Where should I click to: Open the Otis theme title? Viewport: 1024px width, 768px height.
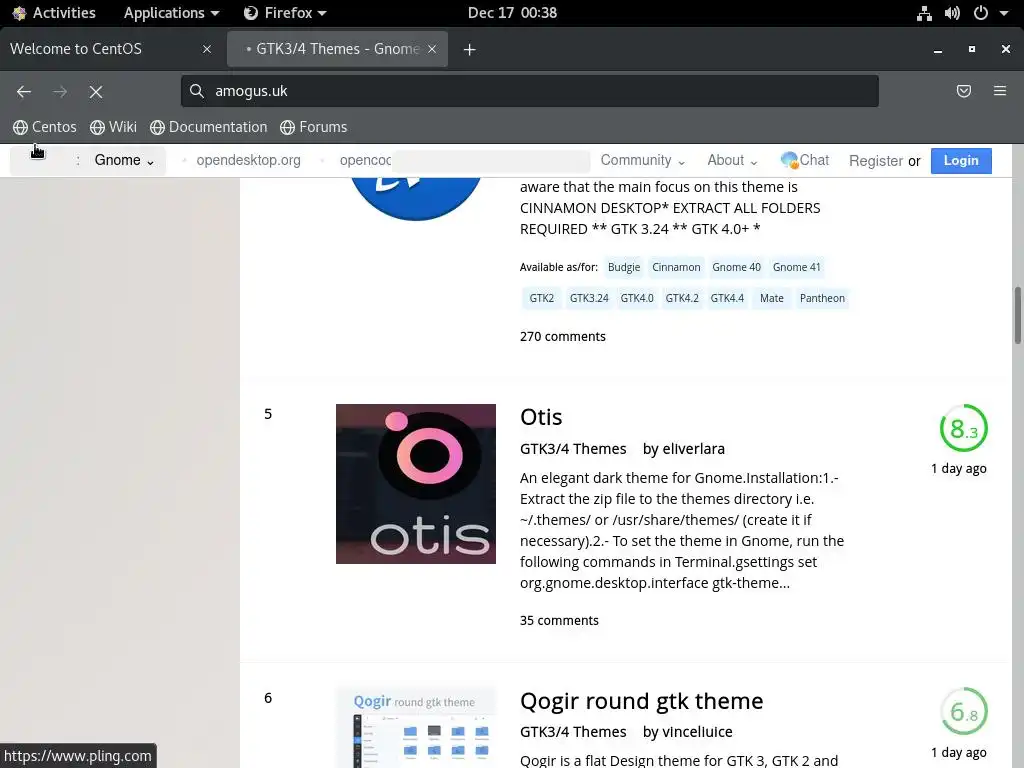[x=541, y=417]
